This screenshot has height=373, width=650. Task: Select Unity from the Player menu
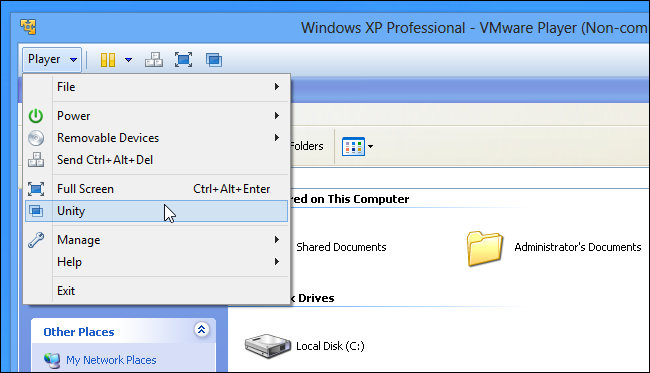click(x=156, y=211)
